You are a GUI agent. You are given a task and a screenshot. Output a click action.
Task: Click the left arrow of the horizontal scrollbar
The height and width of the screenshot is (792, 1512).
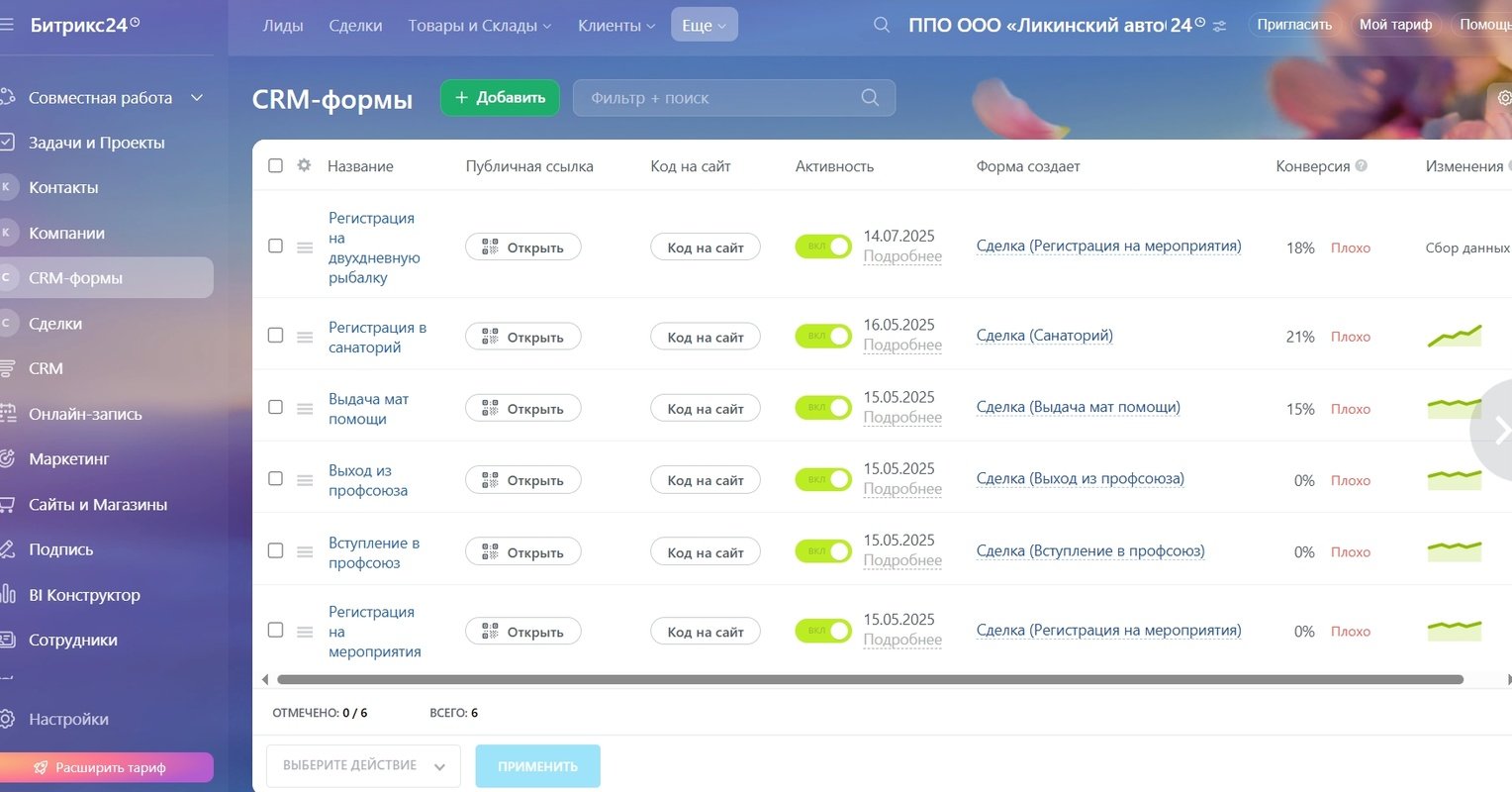click(x=264, y=679)
